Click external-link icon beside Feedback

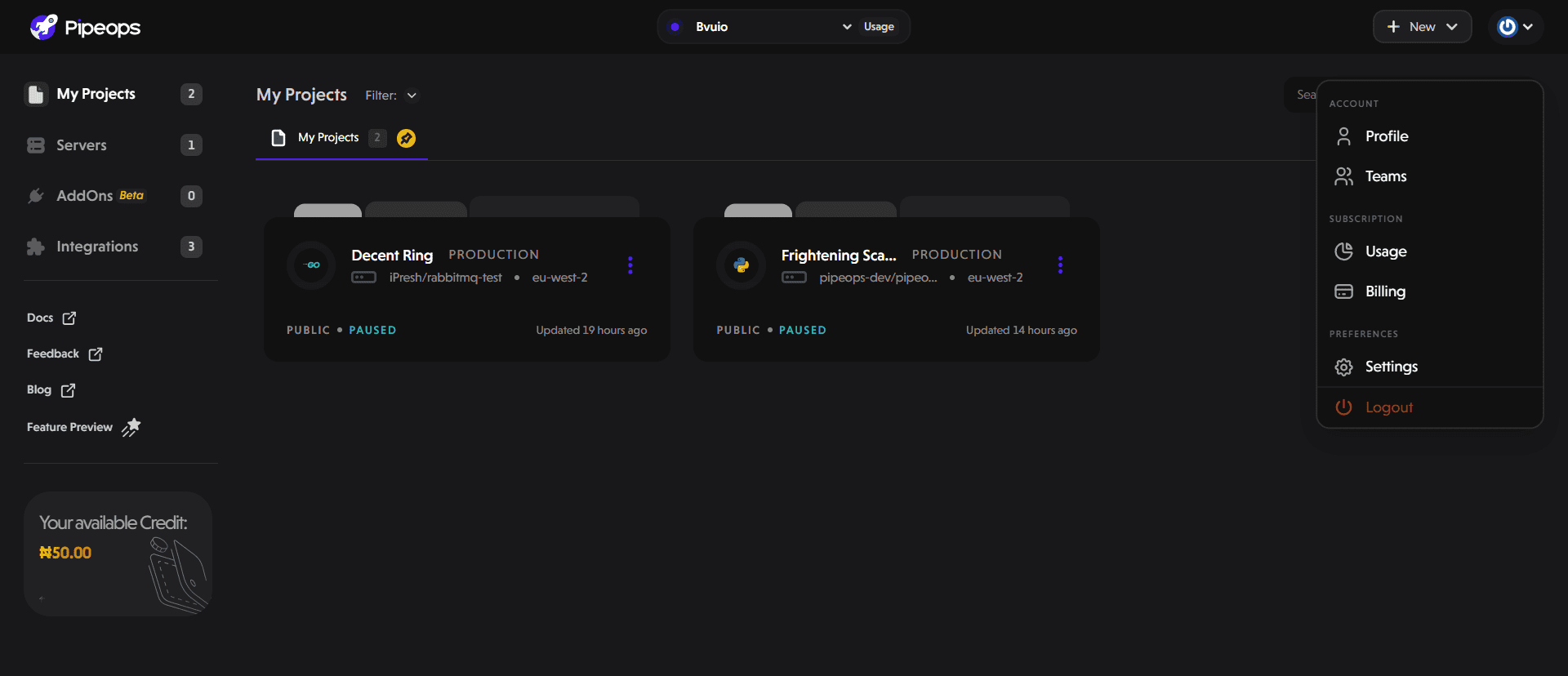click(96, 354)
